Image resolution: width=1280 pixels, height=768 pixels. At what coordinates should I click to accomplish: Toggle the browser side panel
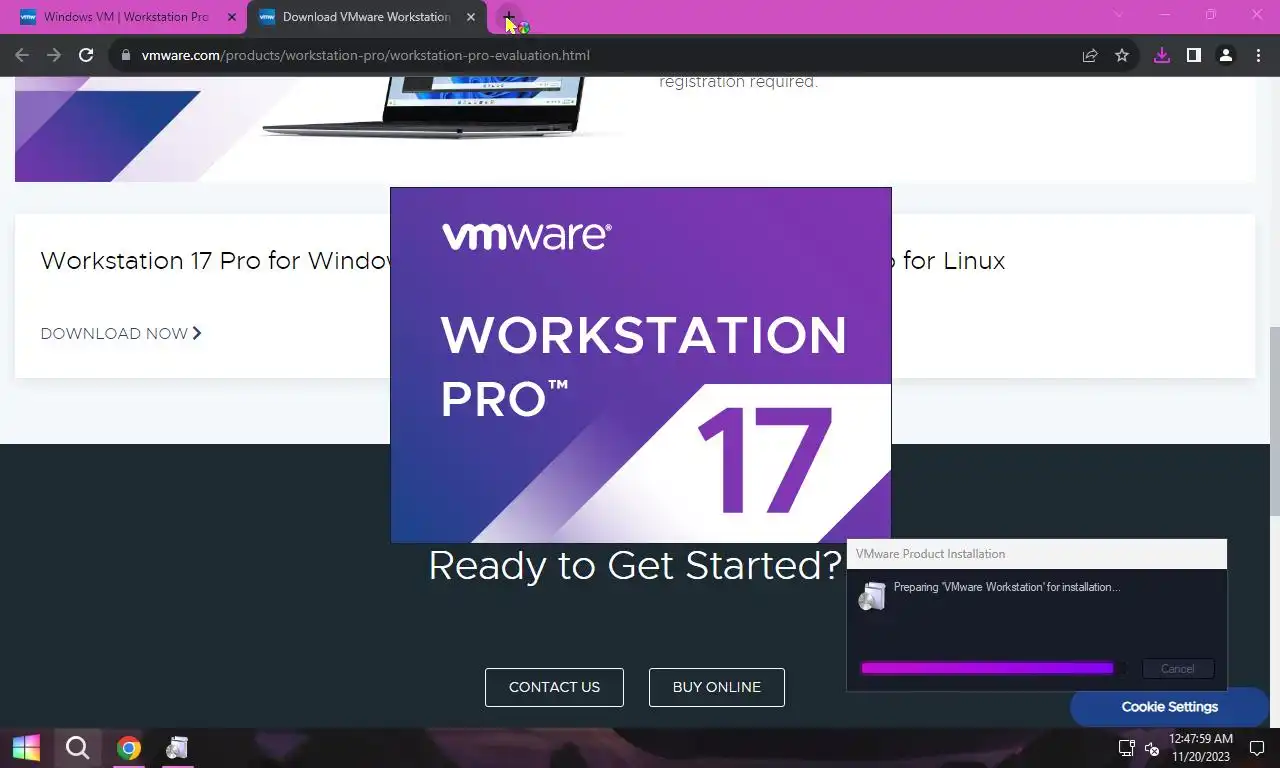pos(1193,55)
